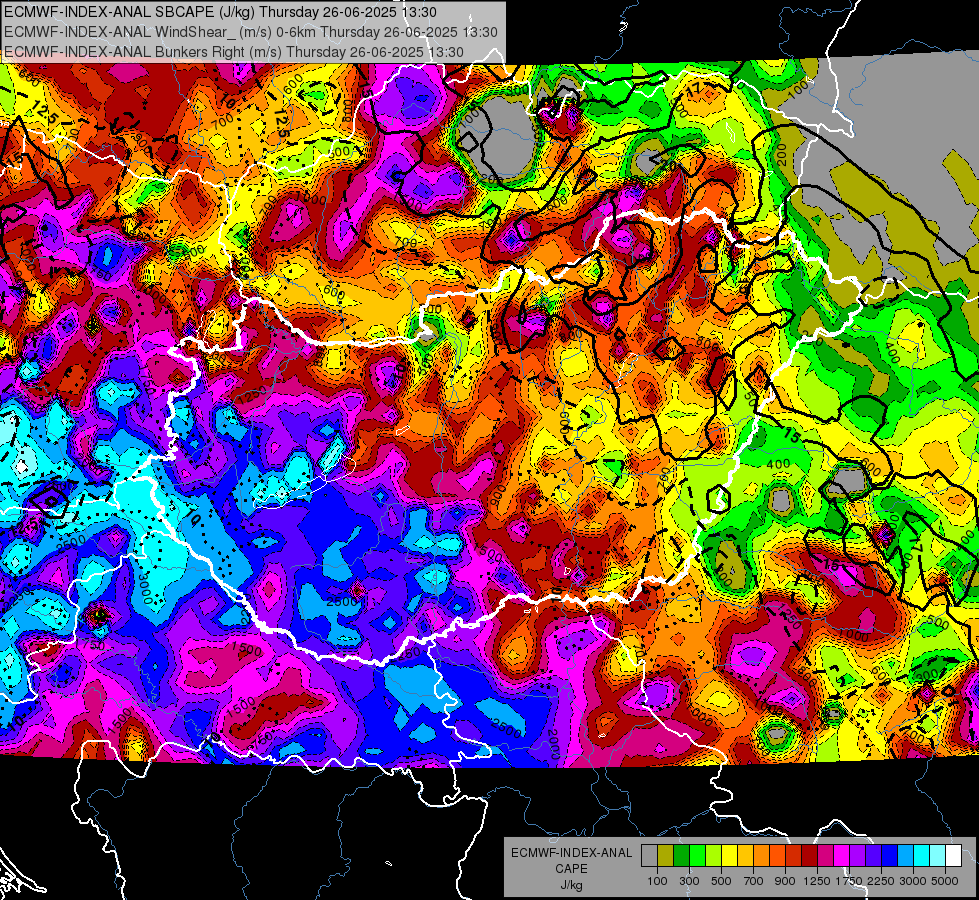Select the pure blue legend swatch right of 2250
The width and height of the screenshot is (979, 900).
click(x=889, y=855)
